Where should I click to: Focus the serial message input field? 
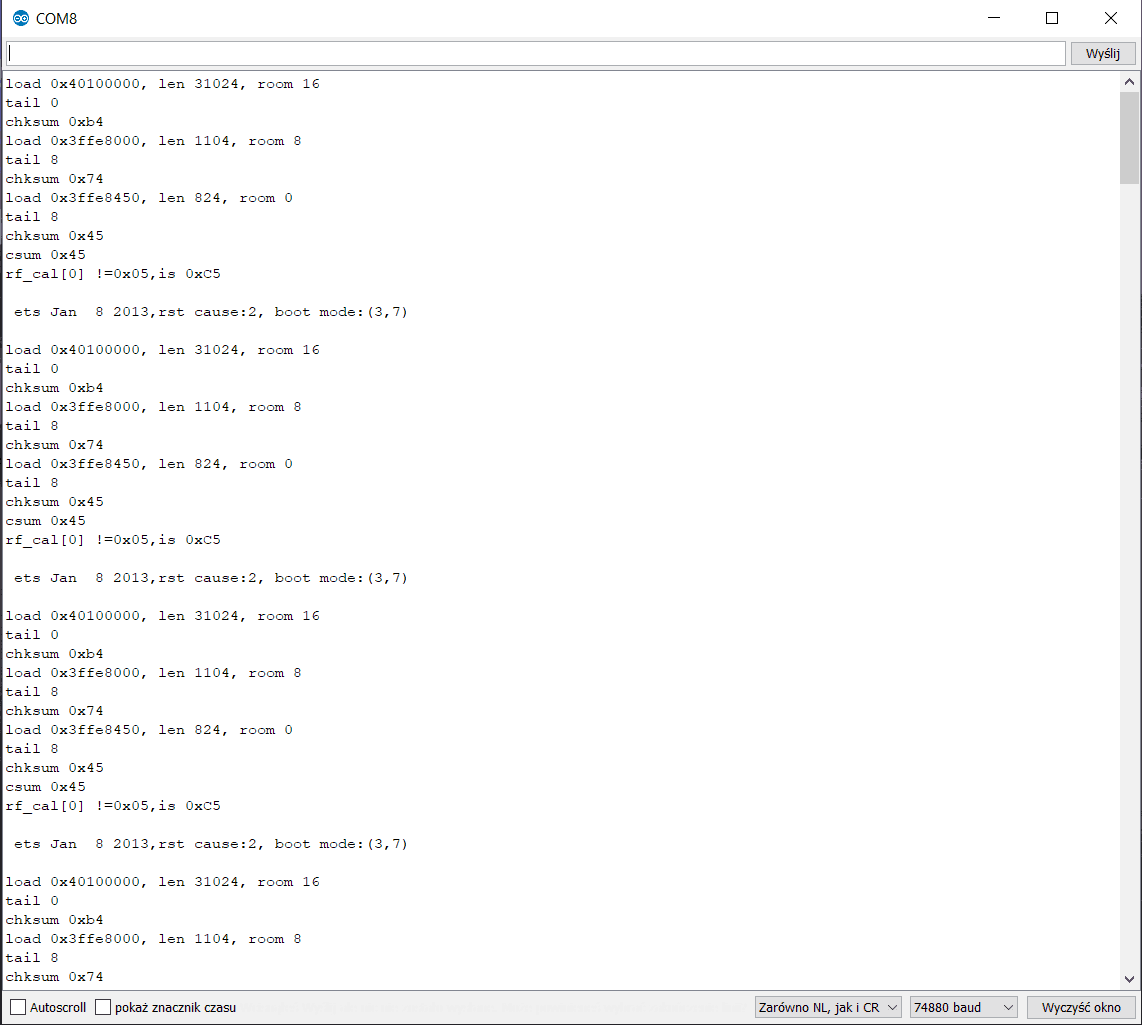click(536, 53)
